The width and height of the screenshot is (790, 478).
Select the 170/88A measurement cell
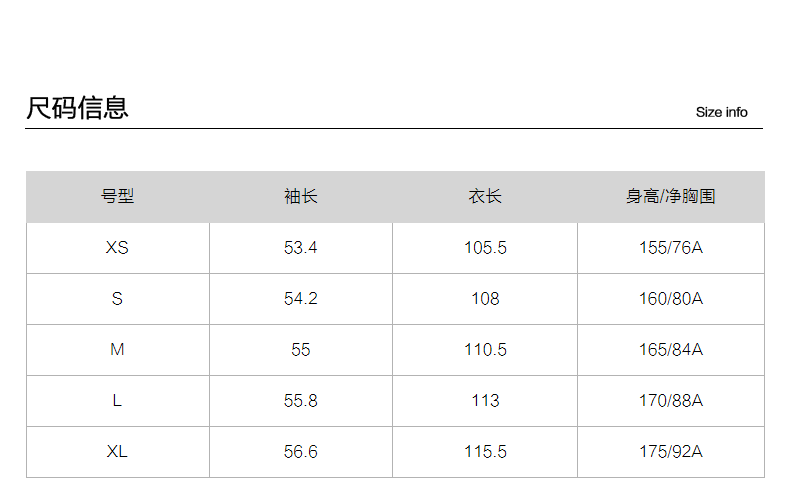point(670,400)
